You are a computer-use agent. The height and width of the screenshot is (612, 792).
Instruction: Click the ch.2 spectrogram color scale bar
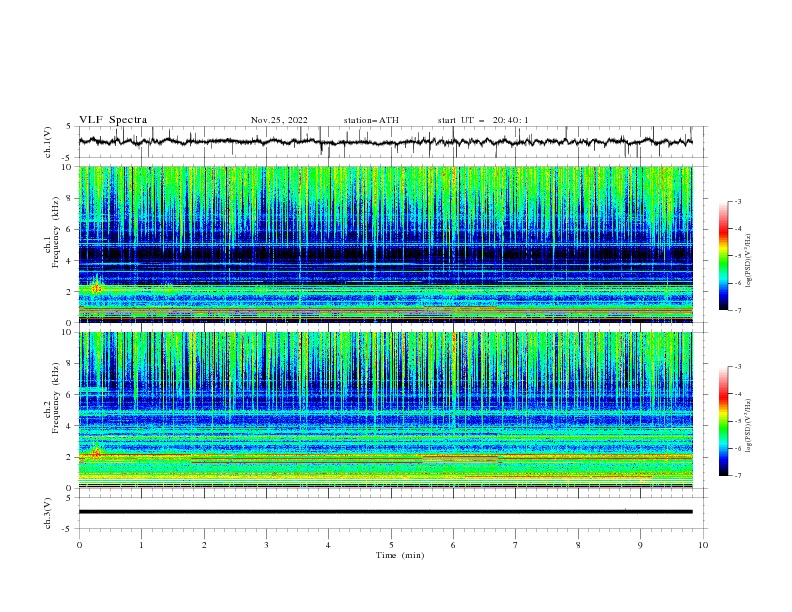(x=724, y=421)
